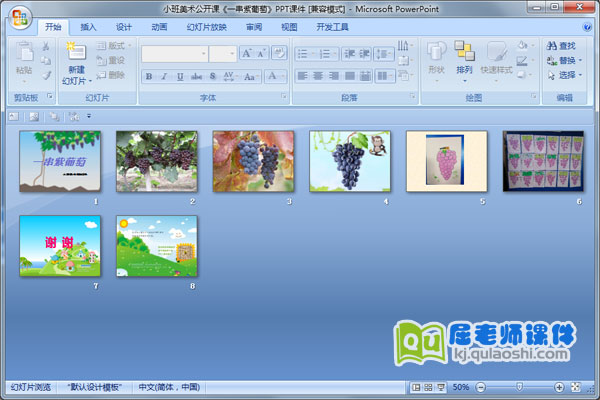
Task: Open the font size combo box
Action: pos(223,54)
